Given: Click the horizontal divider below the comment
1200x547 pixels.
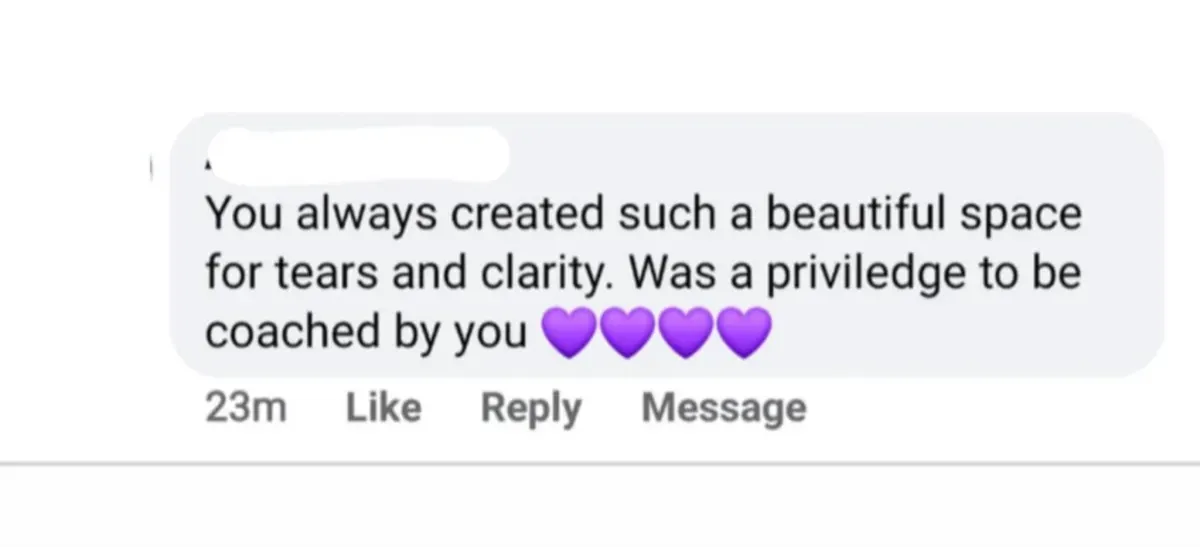Looking at the screenshot, I should [x=600, y=464].
